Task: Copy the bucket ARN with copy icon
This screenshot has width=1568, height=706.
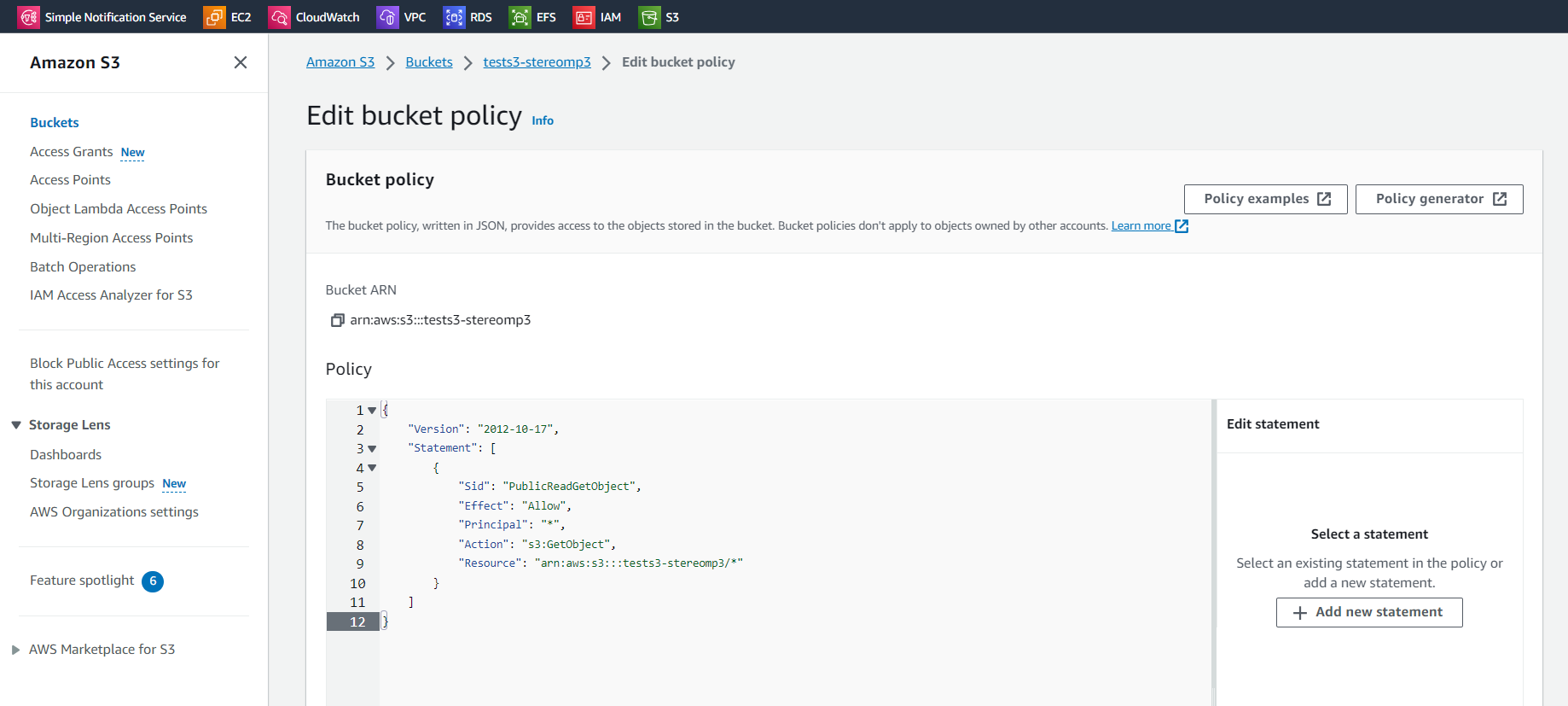Action: pyautogui.click(x=337, y=320)
